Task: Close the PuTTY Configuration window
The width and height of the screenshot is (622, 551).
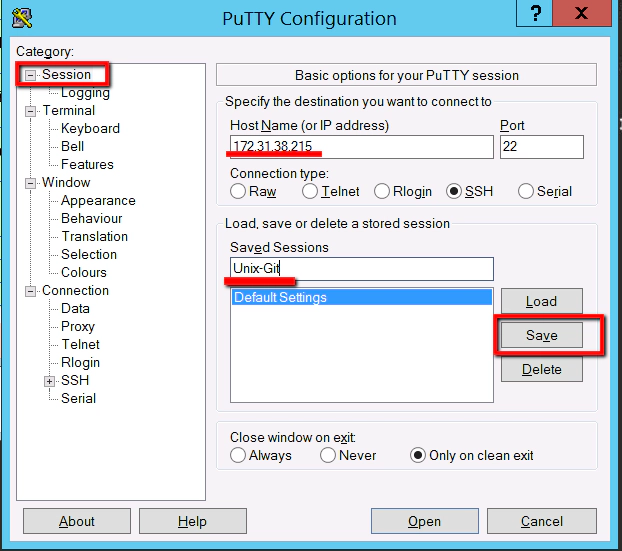Action: [x=582, y=13]
